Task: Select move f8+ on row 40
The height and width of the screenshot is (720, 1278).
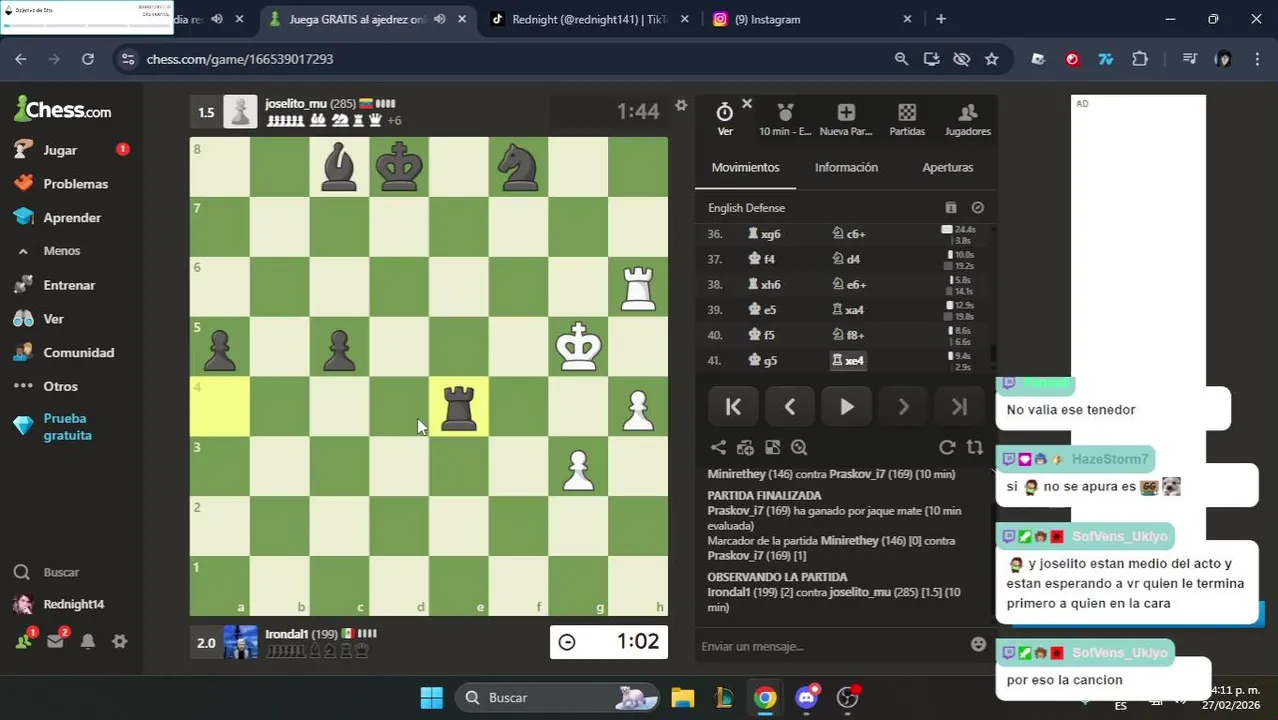Action: tap(848, 335)
